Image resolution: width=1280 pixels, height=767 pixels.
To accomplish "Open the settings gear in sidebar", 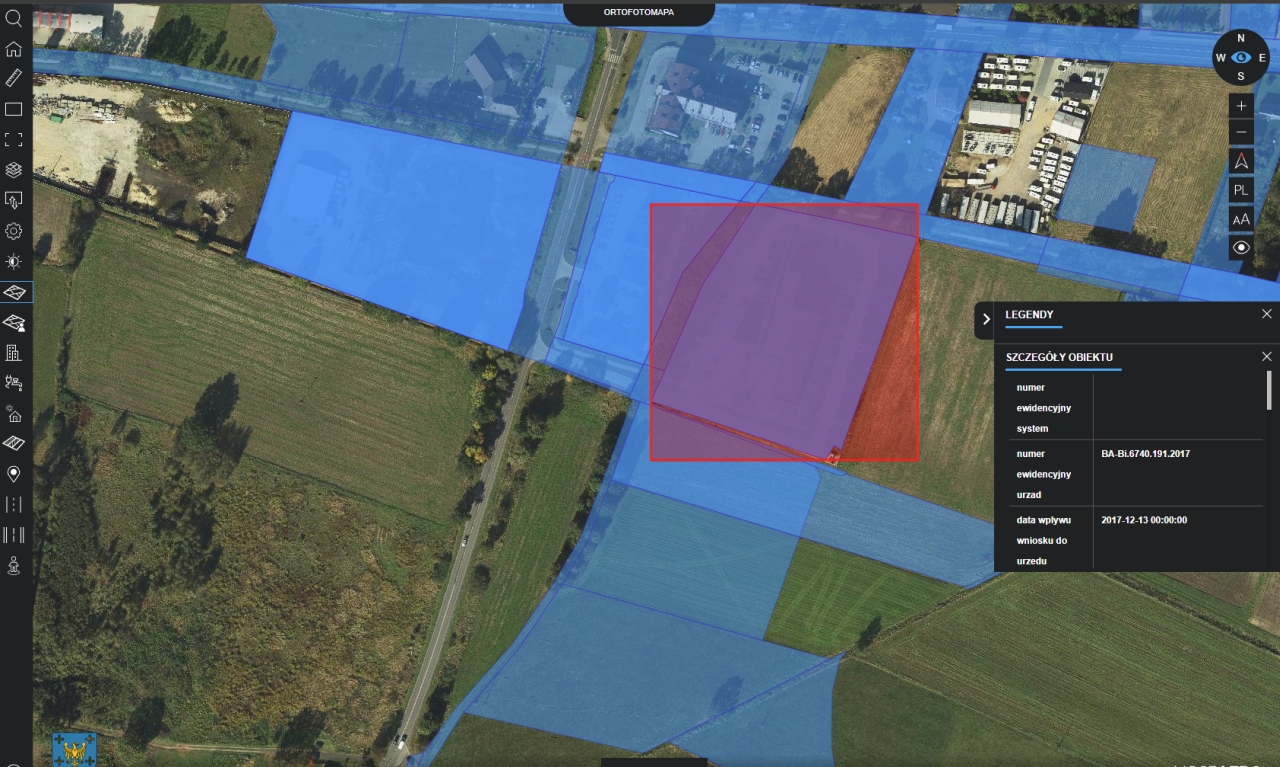I will pyautogui.click(x=14, y=231).
